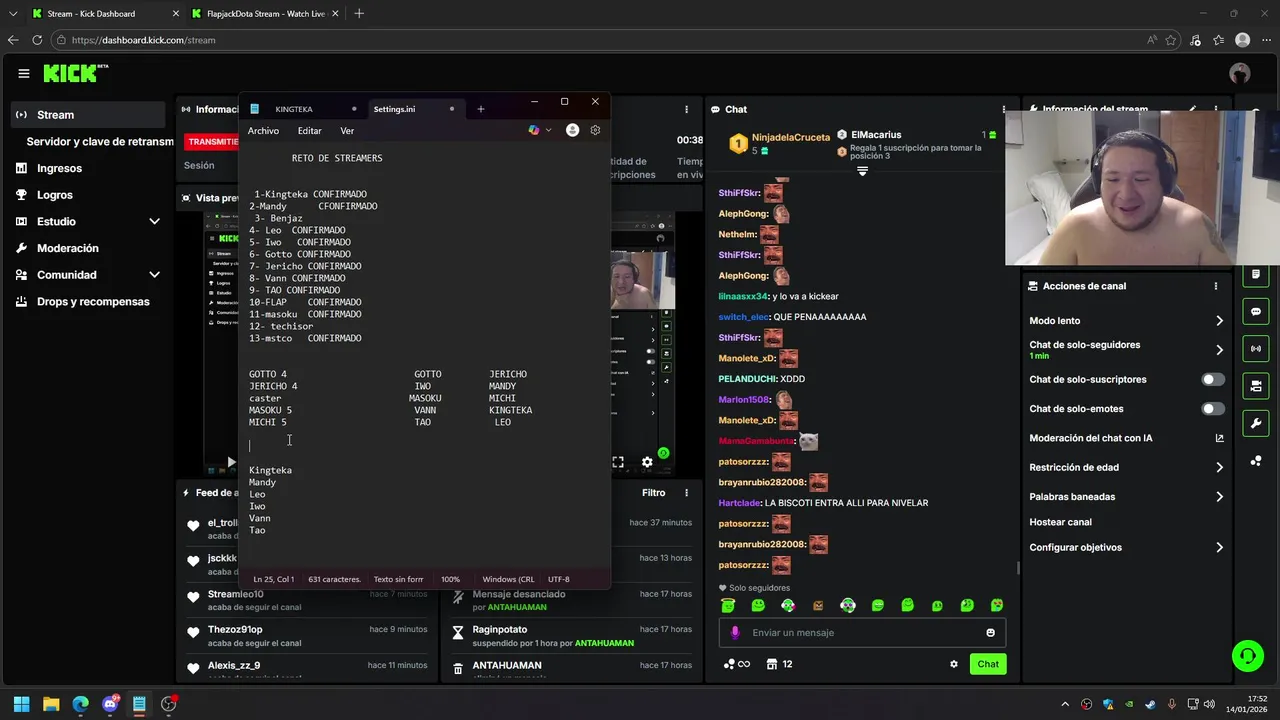1280x720 pixels.
Task: Click the Kick logo
Action: (x=75, y=73)
